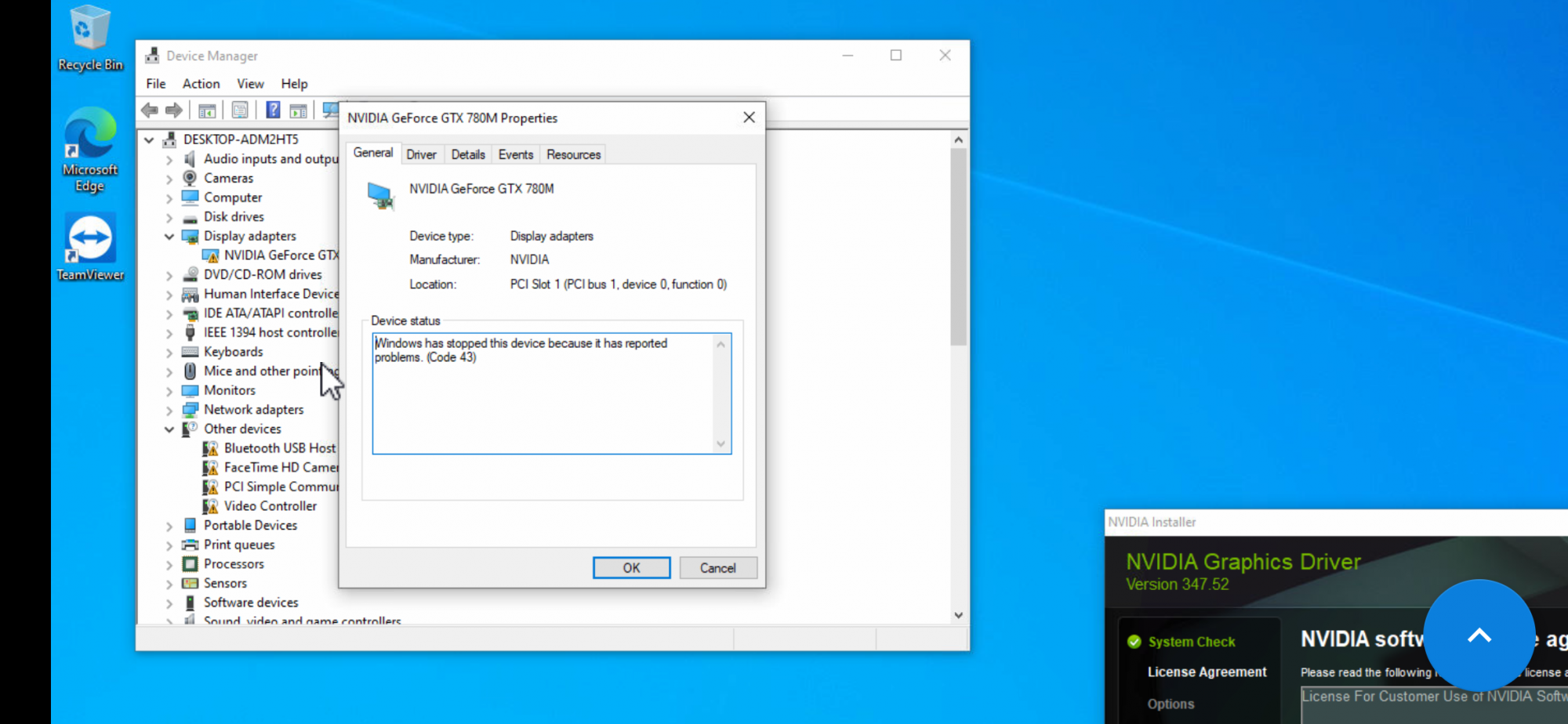
Task: Switch to the Resources tab
Action: click(574, 154)
